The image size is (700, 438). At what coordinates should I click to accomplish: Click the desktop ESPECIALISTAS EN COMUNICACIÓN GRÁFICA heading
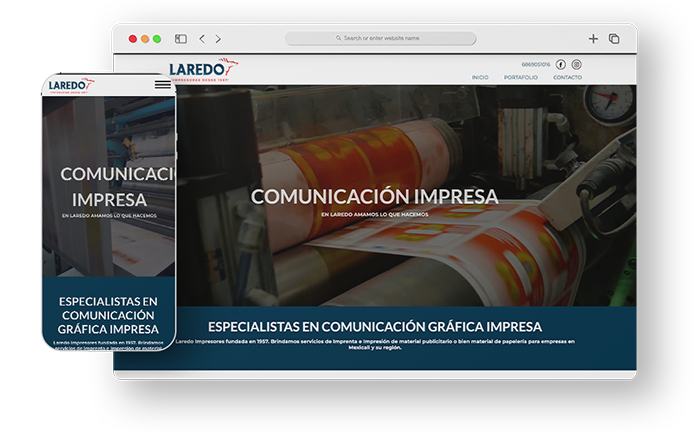pyautogui.click(x=374, y=327)
